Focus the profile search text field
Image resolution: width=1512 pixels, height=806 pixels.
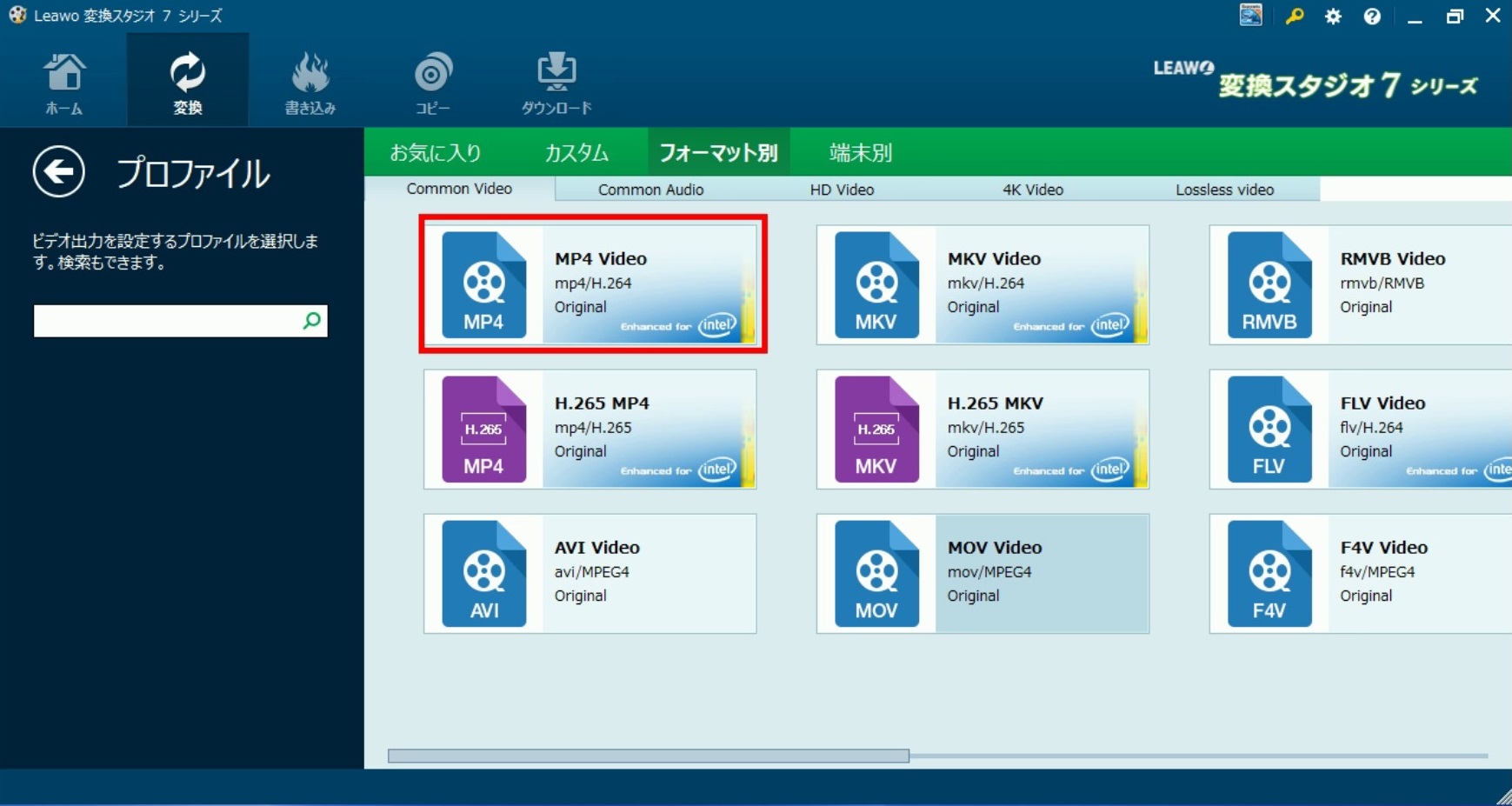(165, 321)
